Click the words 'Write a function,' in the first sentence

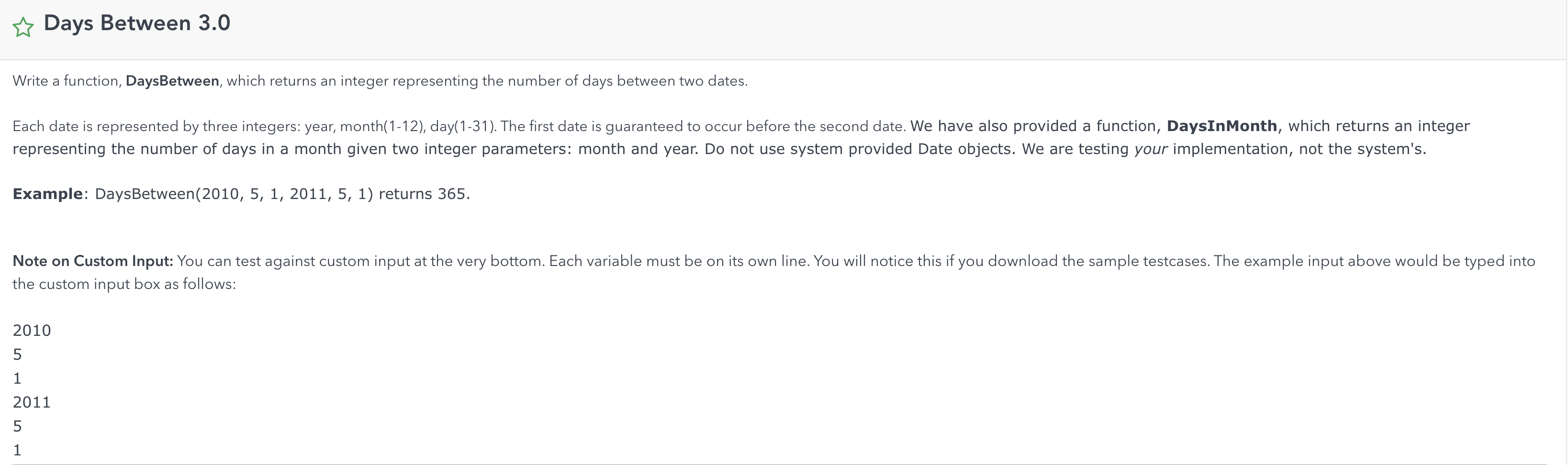(x=67, y=81)
